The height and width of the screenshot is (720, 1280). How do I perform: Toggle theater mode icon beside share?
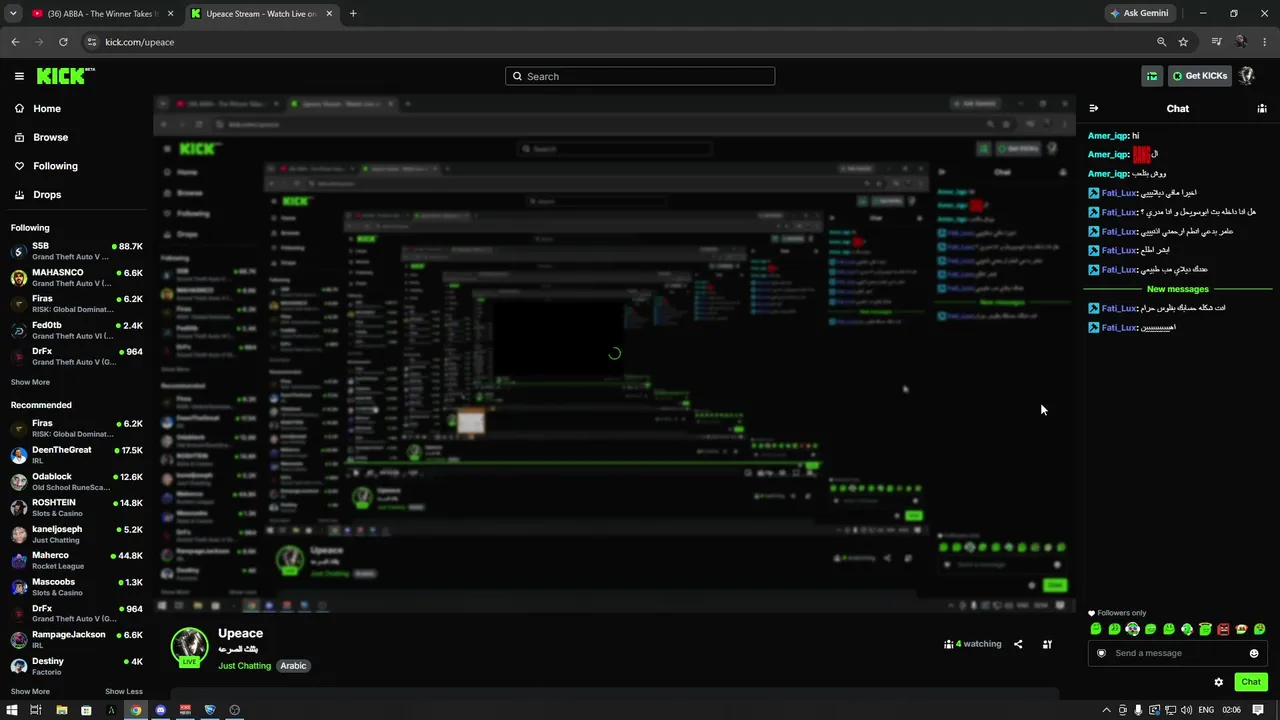pos(1047,644)
